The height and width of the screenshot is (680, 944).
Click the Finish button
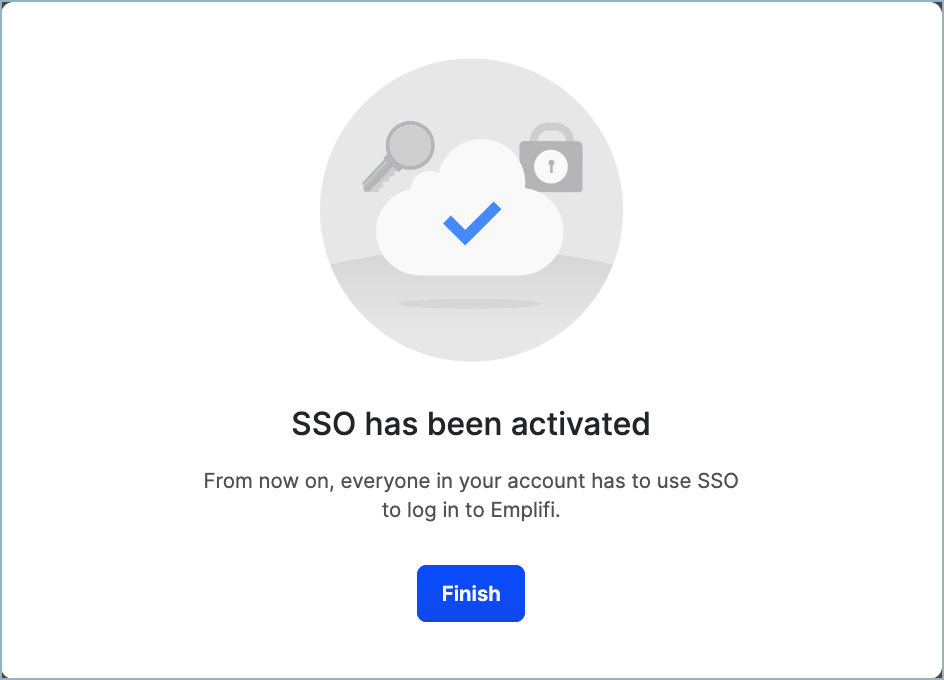point(470,593)
